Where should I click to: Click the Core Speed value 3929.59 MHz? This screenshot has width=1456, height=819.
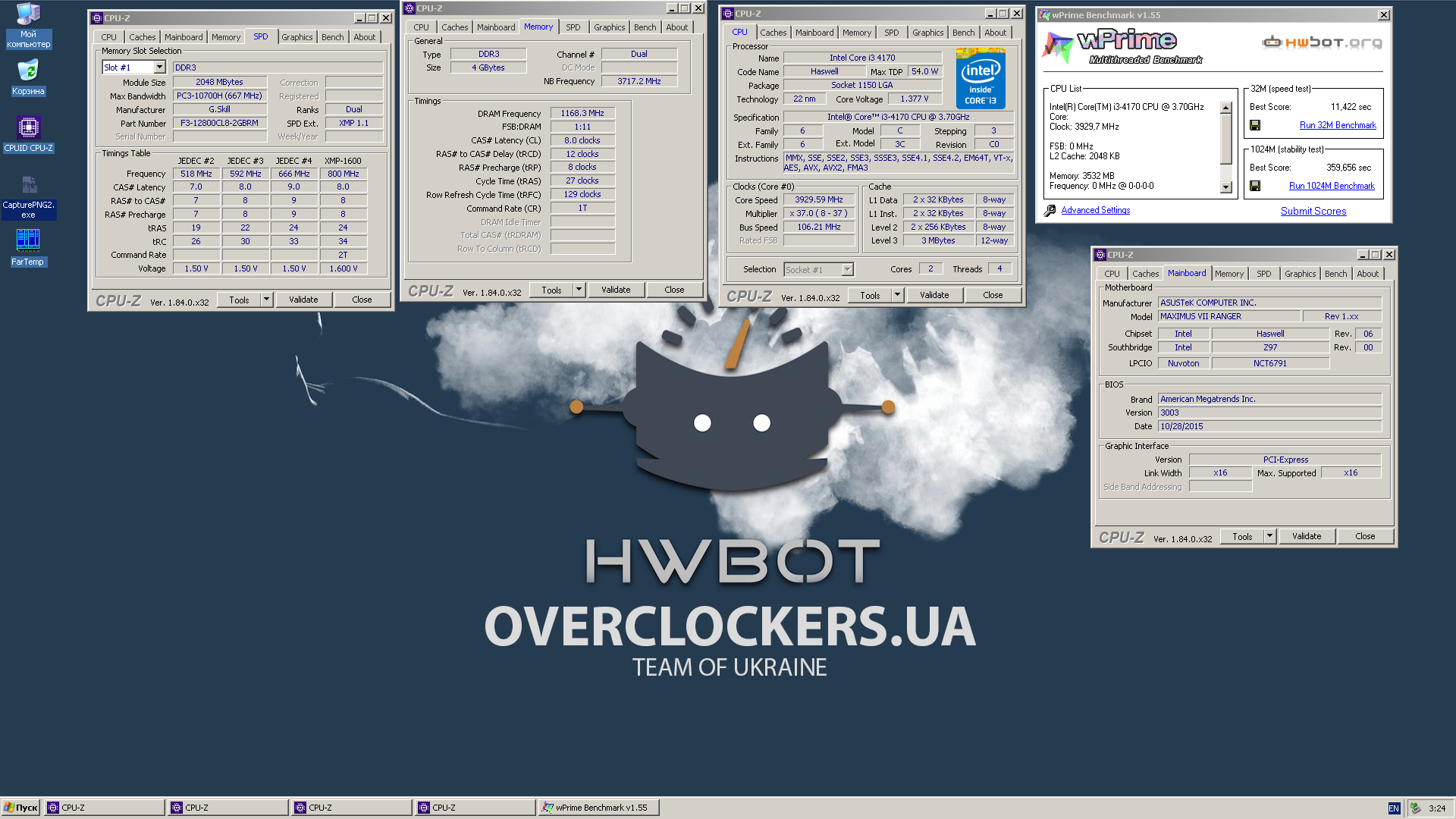819,200
